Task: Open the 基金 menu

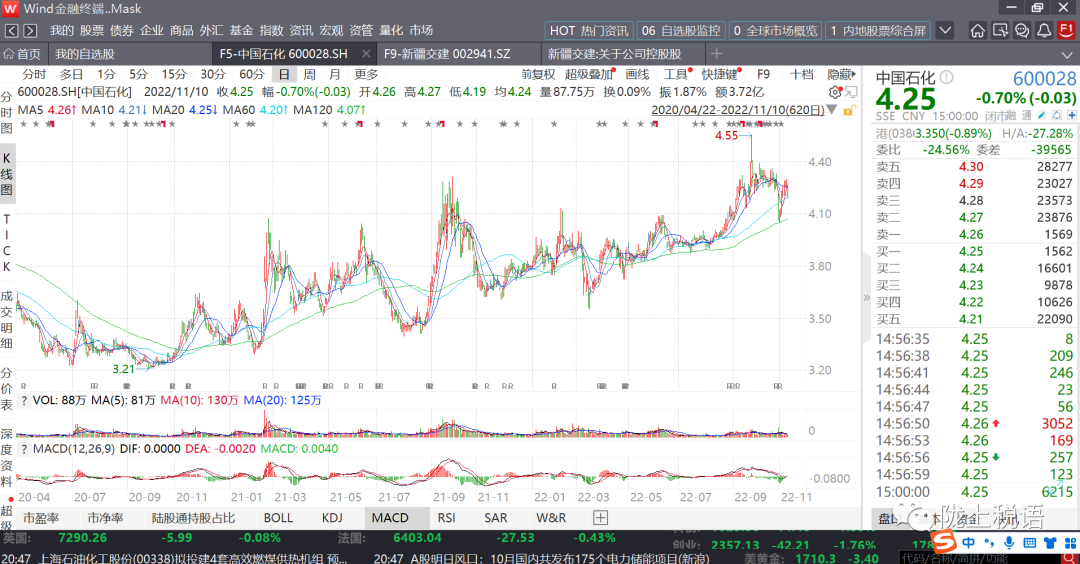Action: pos(241,30)
